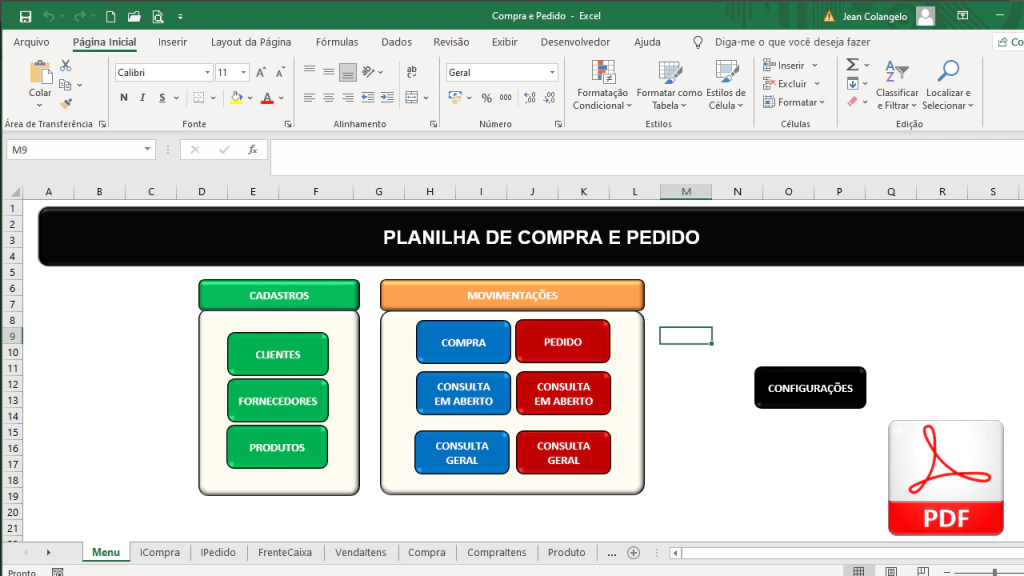Click the Cut scissors icon
Screen dimensions: 1024x576
(66, 65)
